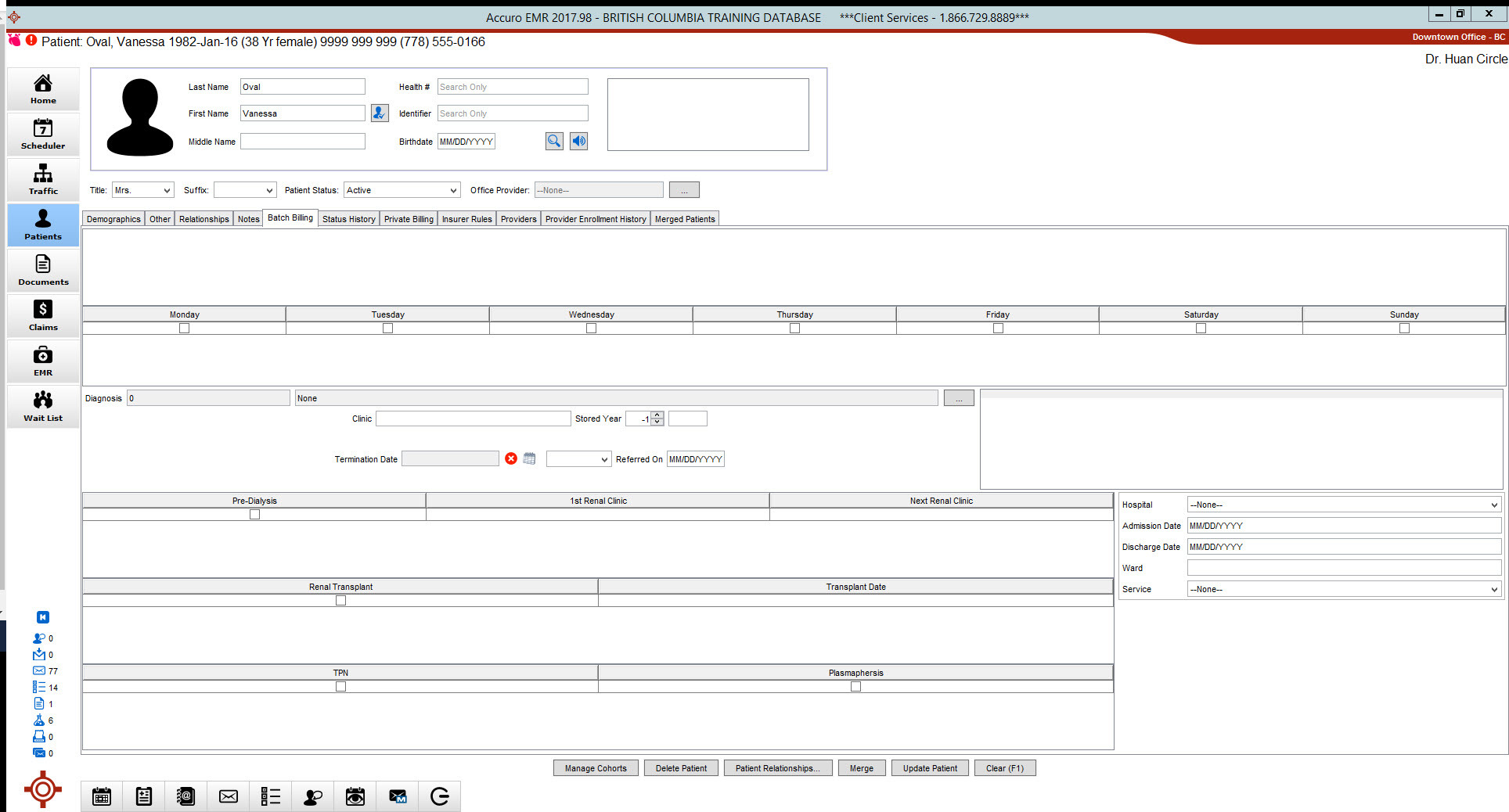Image resolution: width=1509 pixels, height=812 pixels.
Task: Increase the Stored Year stepper value
Action: click(x=657, y=415)
